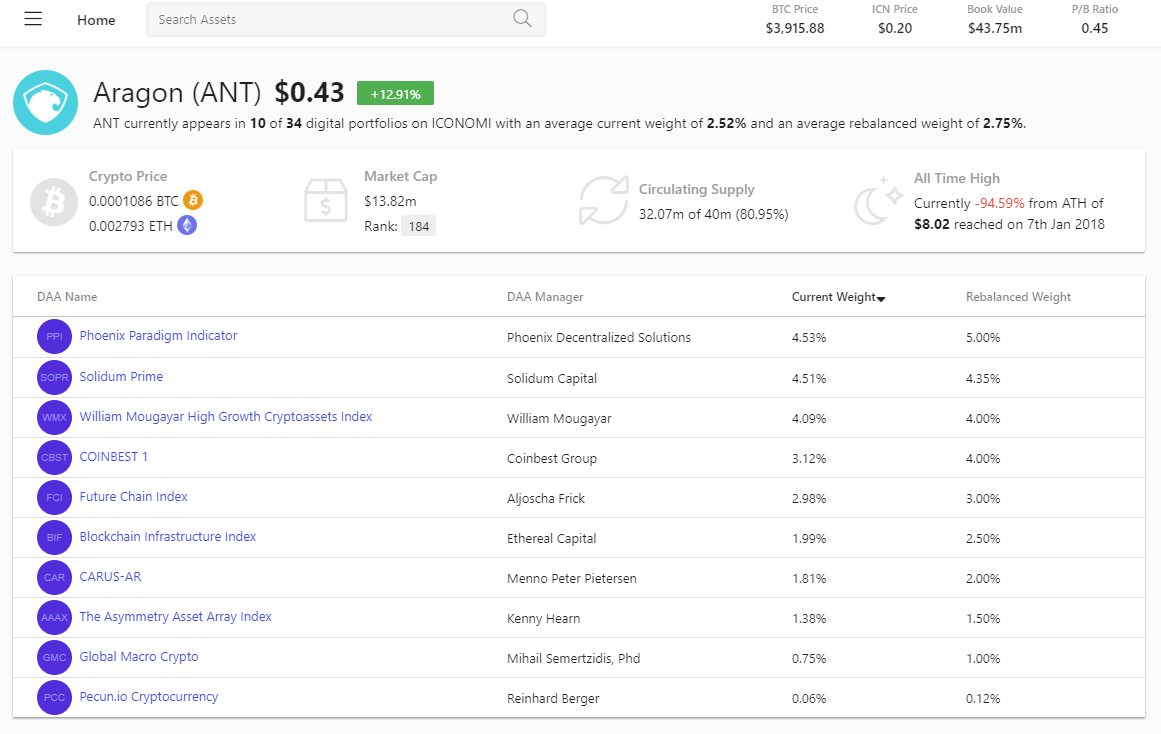Open Phoenix Paradigm Indicator link
1161x734 pixels.
(158, 336)
